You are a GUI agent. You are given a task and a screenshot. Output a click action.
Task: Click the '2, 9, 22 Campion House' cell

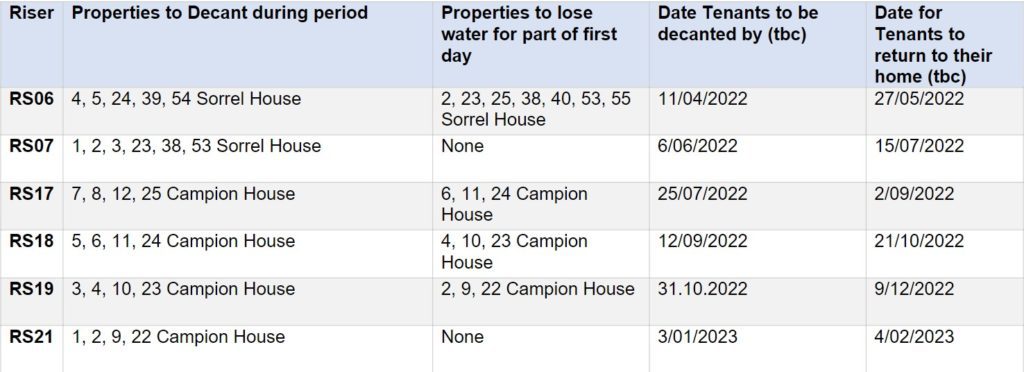(537, 288)
